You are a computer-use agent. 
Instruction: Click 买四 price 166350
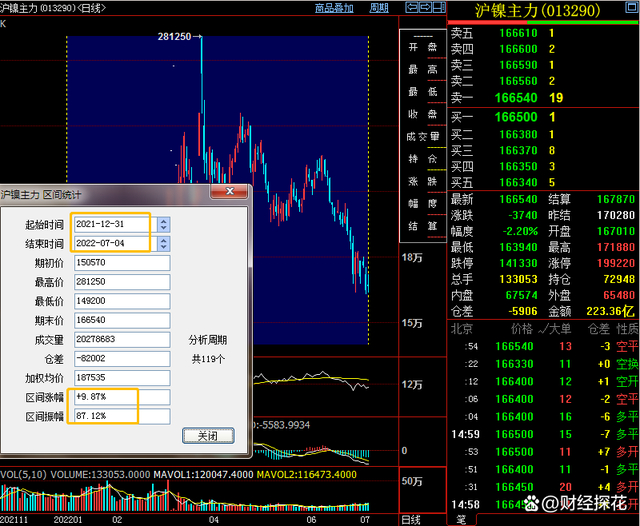click(518, 166)
